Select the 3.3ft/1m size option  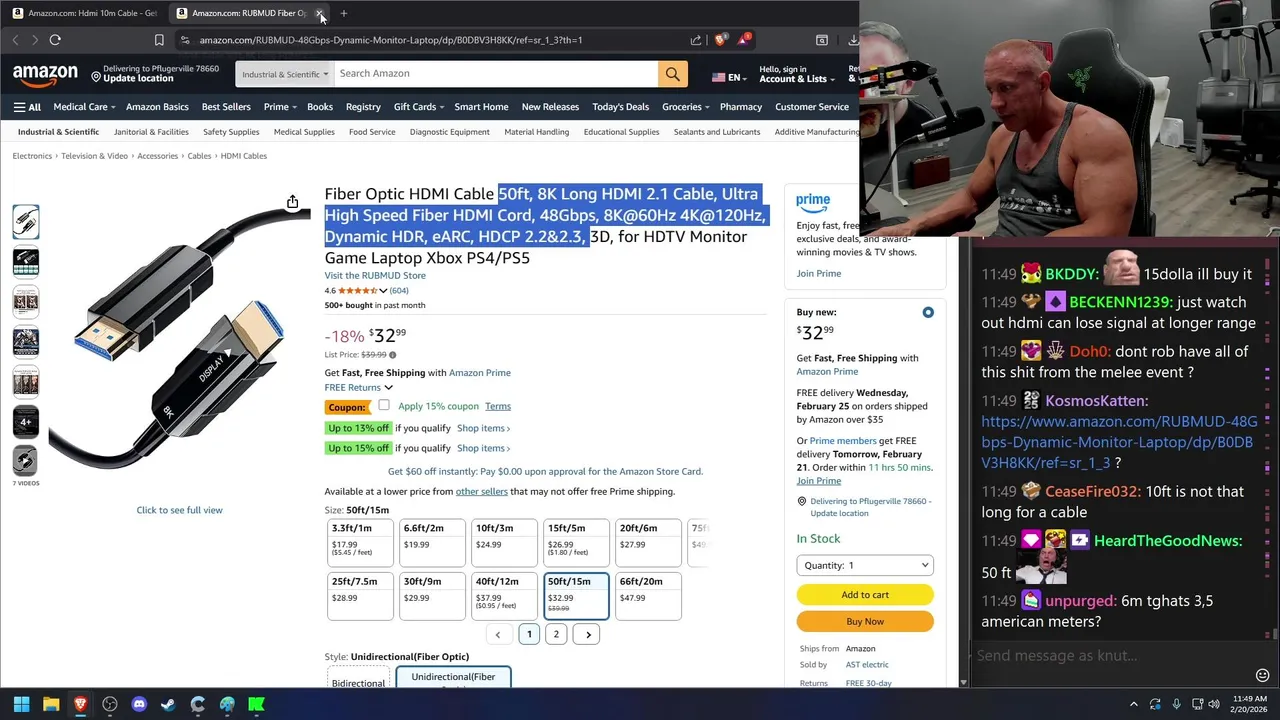point(360,542)
